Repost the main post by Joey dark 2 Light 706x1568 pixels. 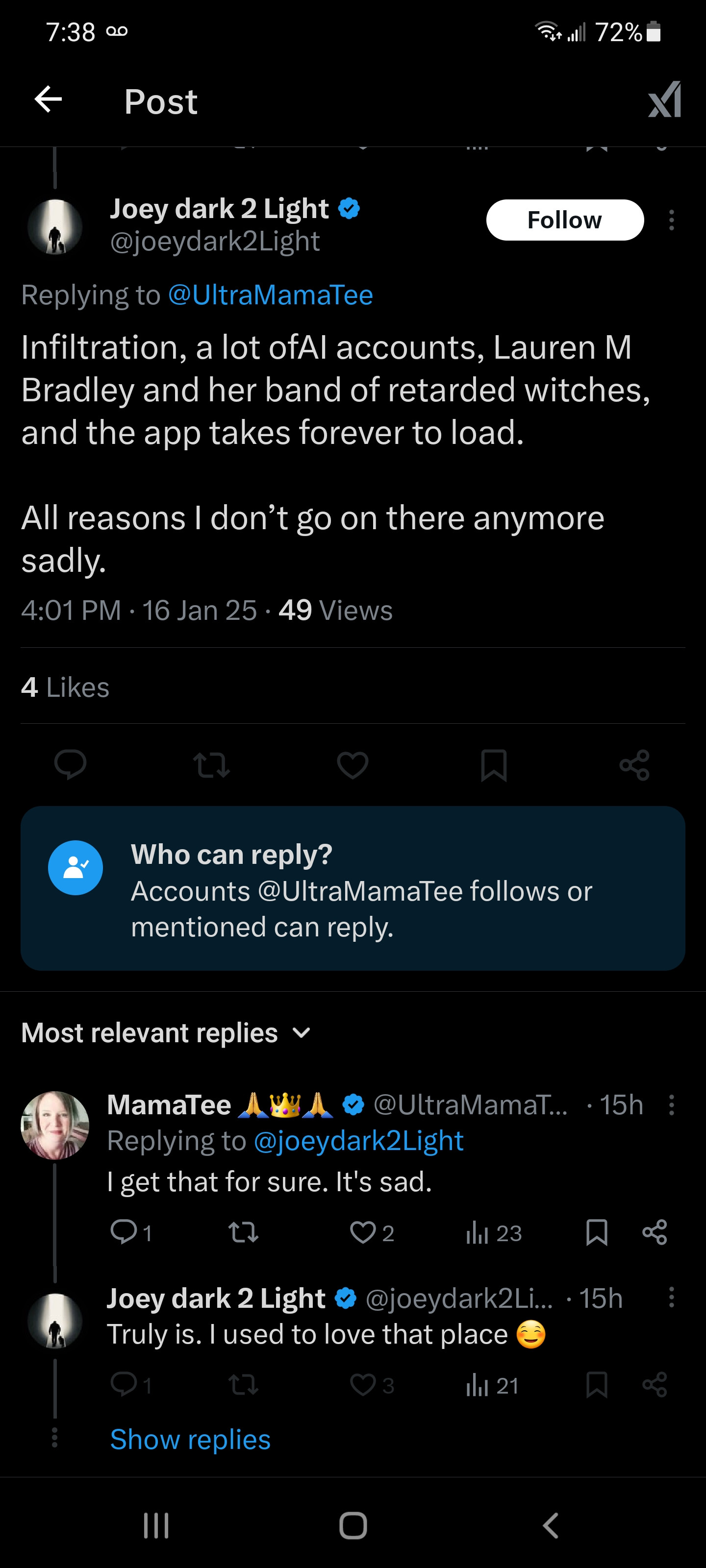point(211,765)
